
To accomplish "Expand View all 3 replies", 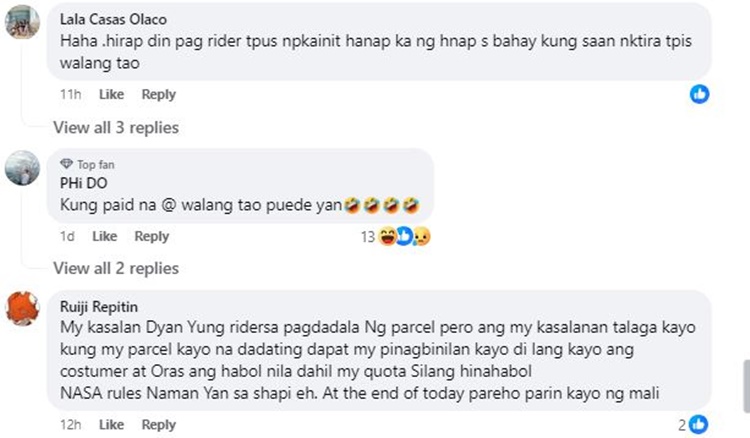I will click(x=116, y=128).
